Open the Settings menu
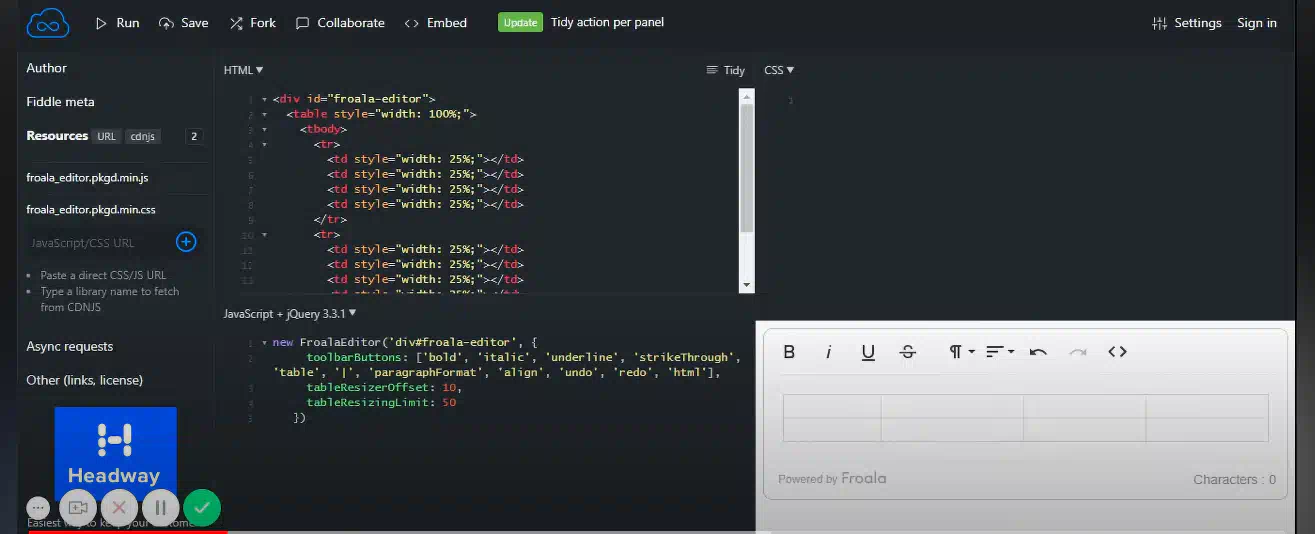 point(1186,23)
